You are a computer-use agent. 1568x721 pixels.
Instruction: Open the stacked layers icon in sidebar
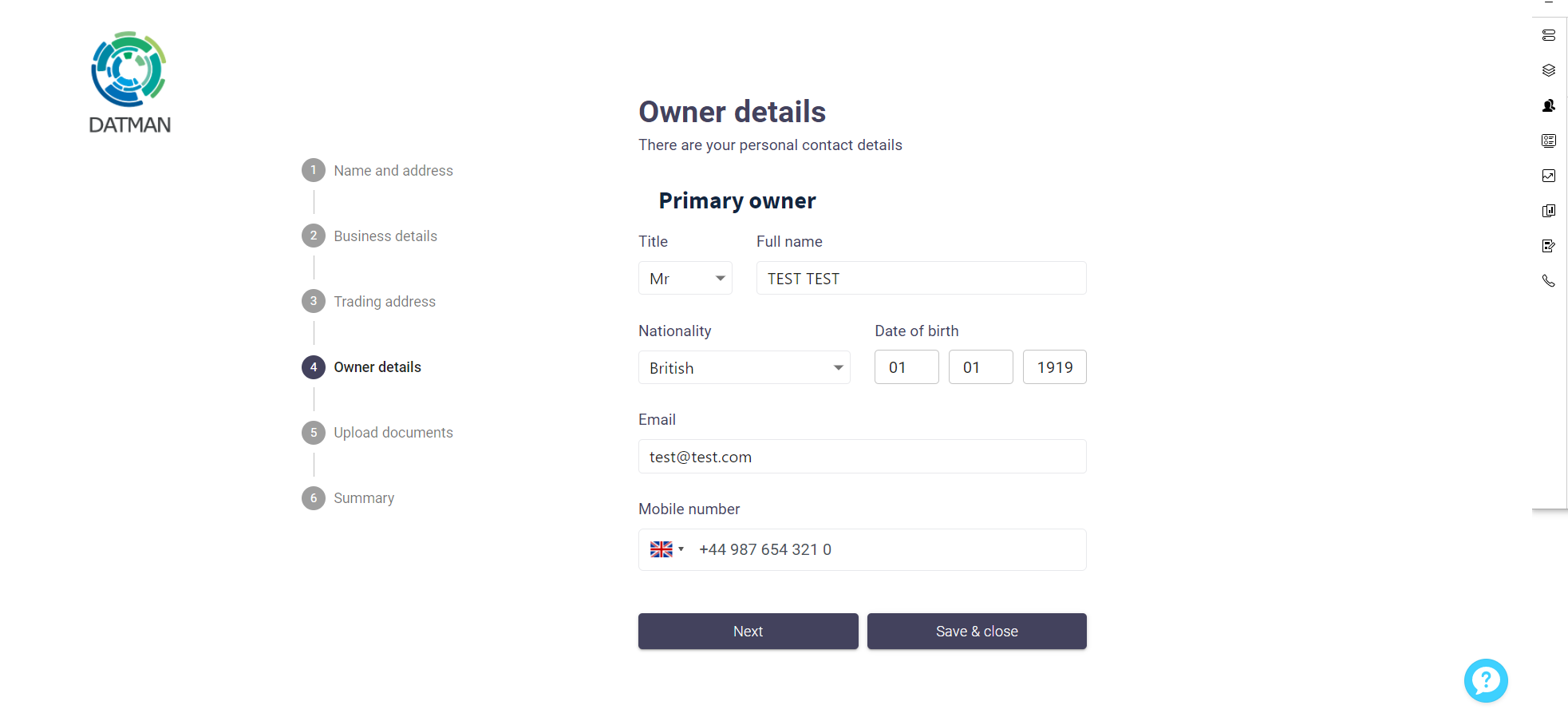pyautogui.click(x=1549, y=70)
